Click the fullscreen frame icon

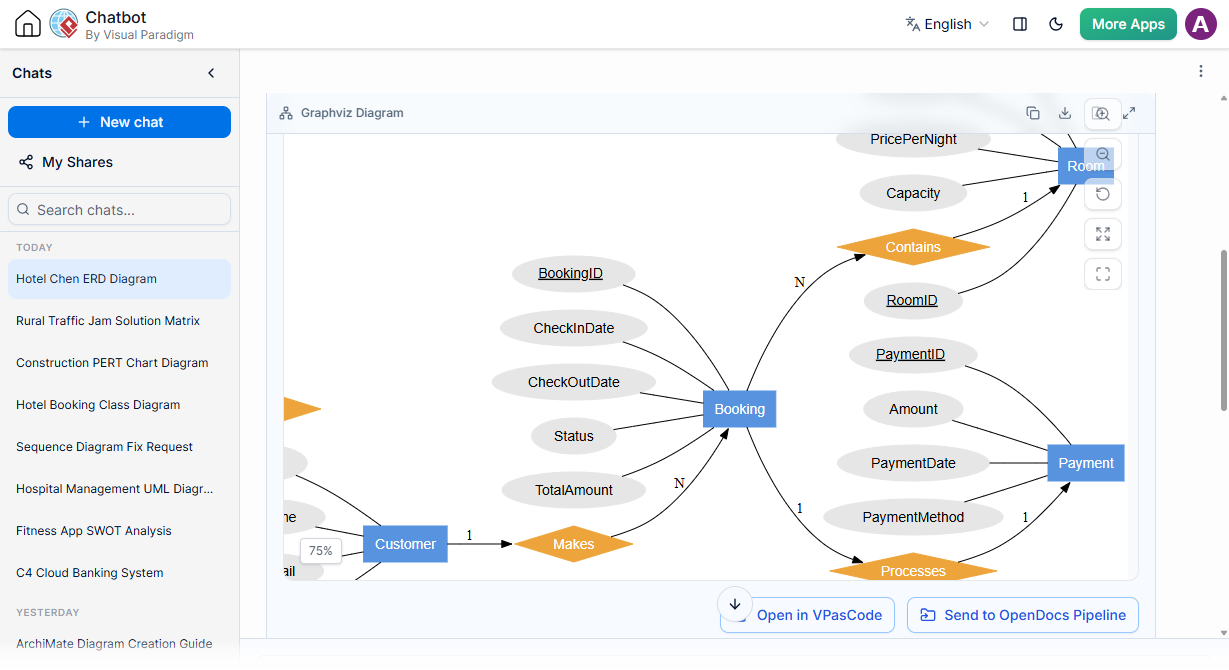[x=1103, y=274]
